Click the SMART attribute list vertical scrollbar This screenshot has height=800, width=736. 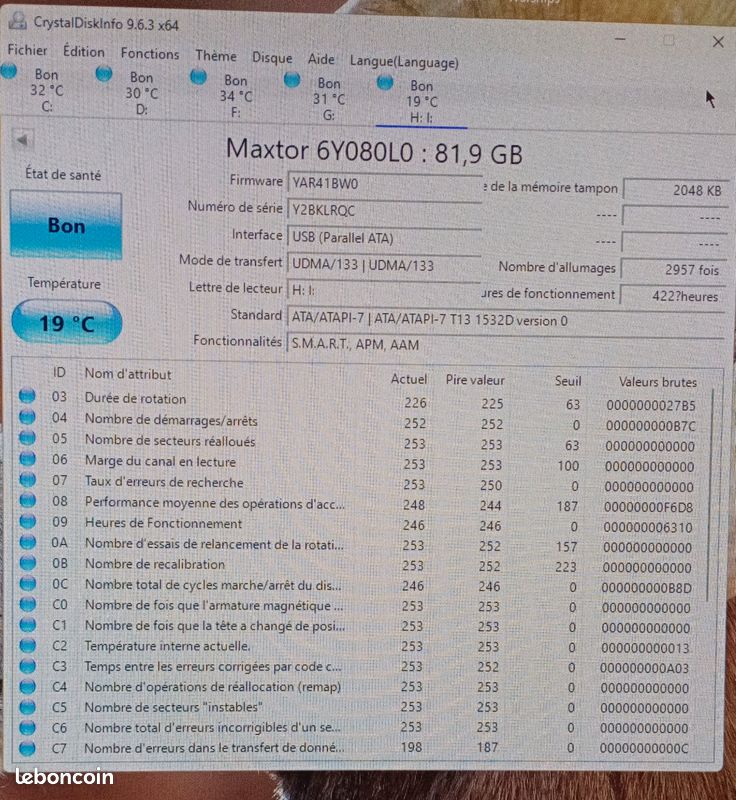click(710, 494)
